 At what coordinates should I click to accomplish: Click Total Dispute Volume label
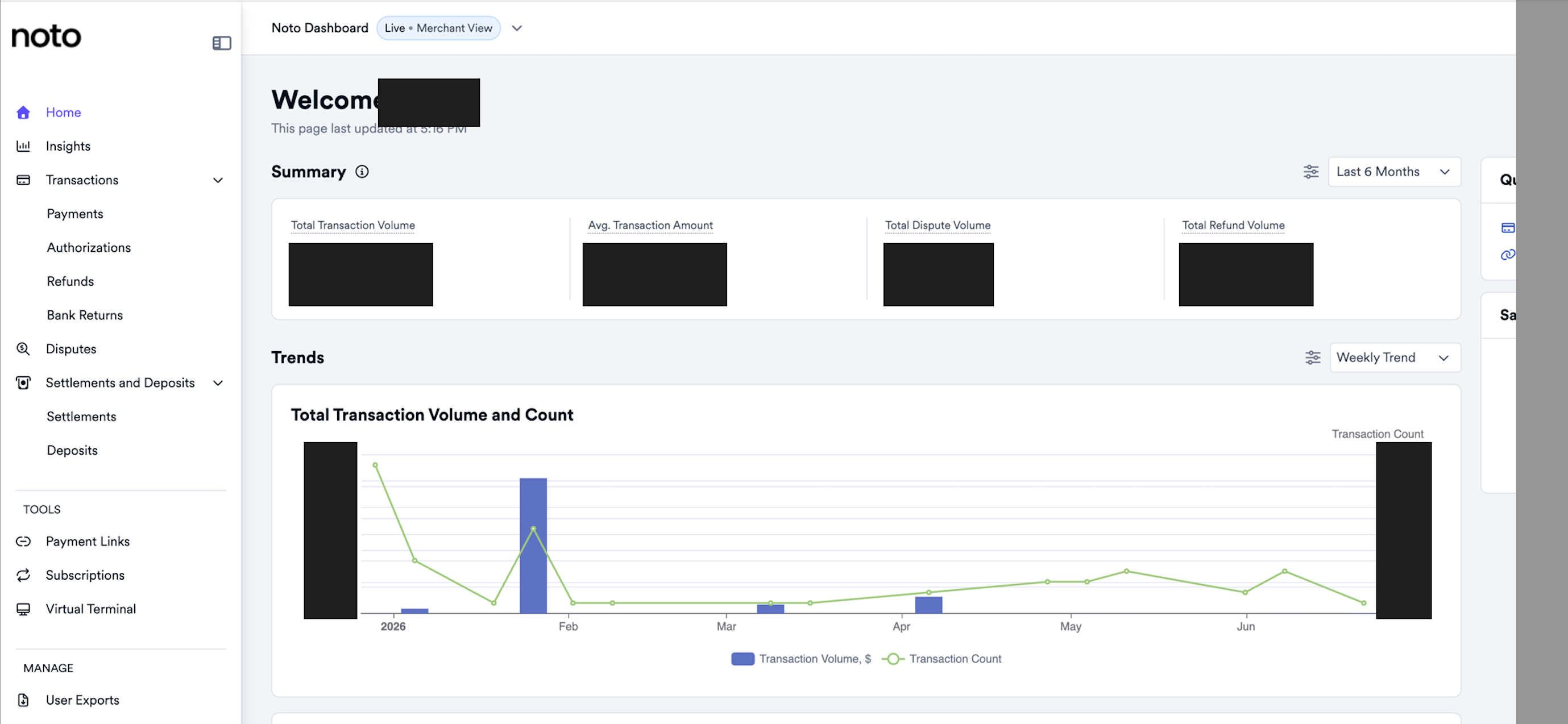coord(938,225)
